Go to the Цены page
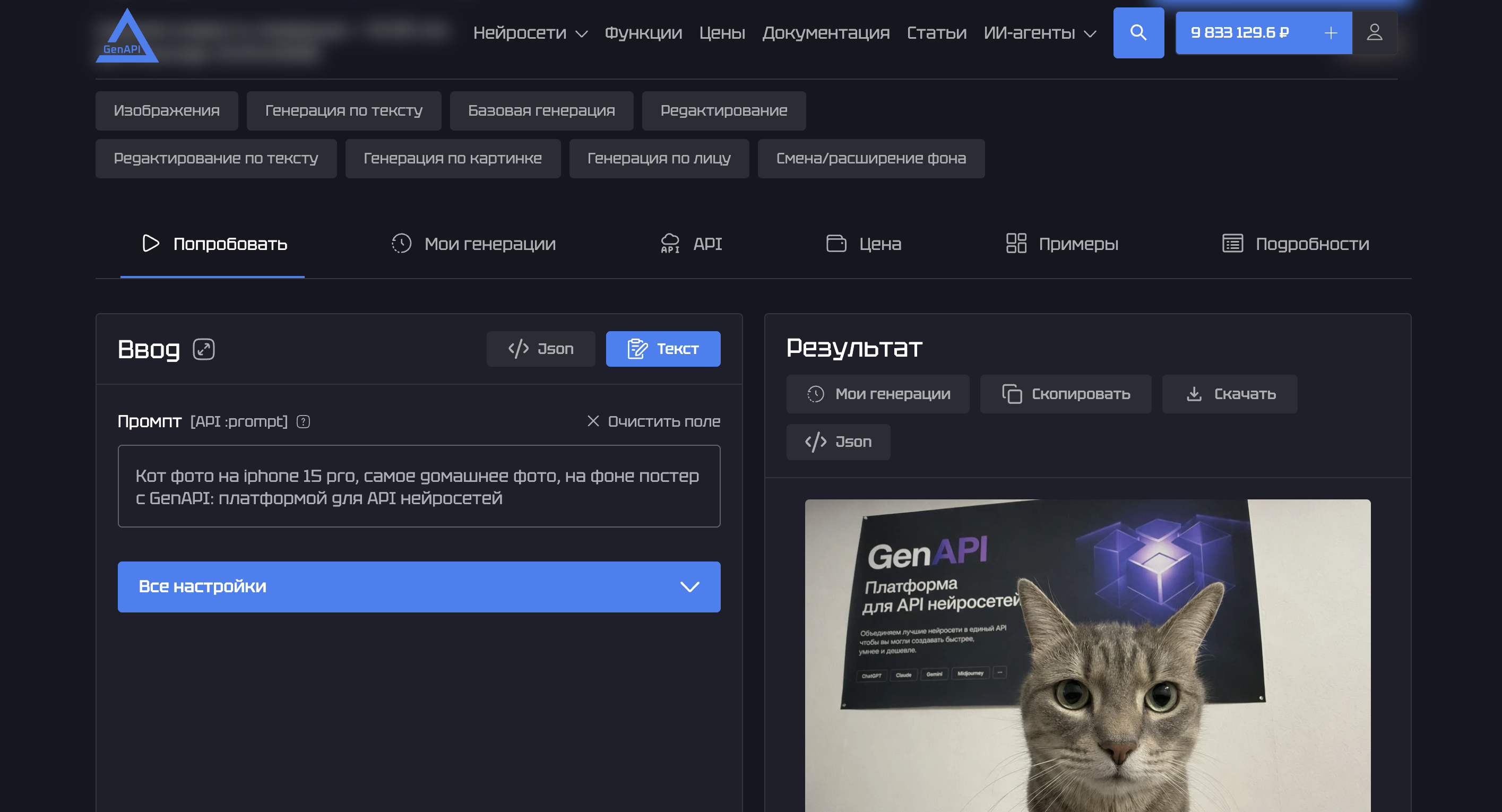This screenshot has height=812, width=1502. 722,33
